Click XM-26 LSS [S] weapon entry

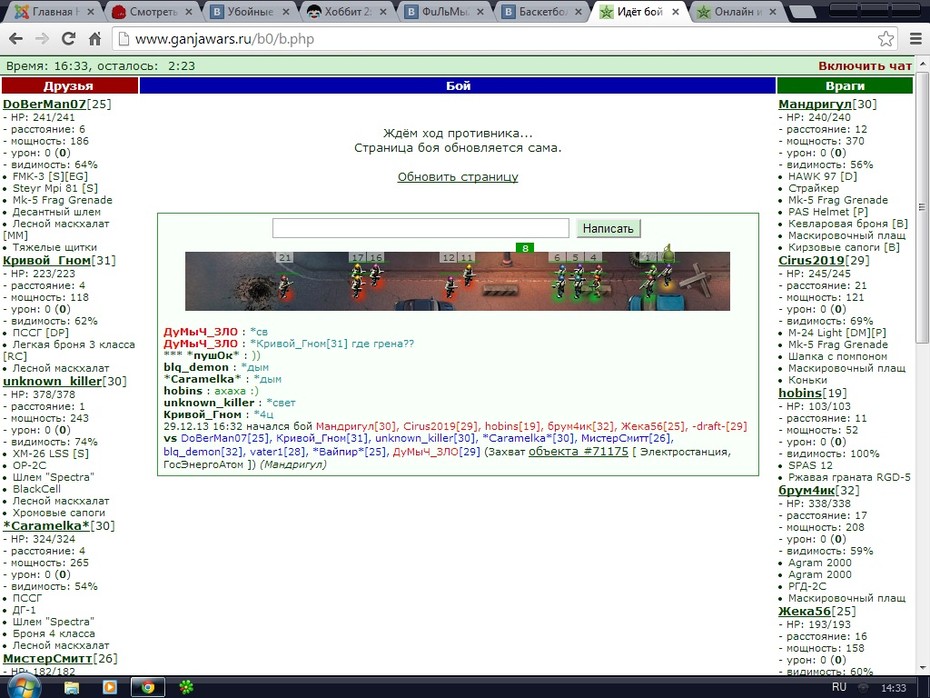51,454
